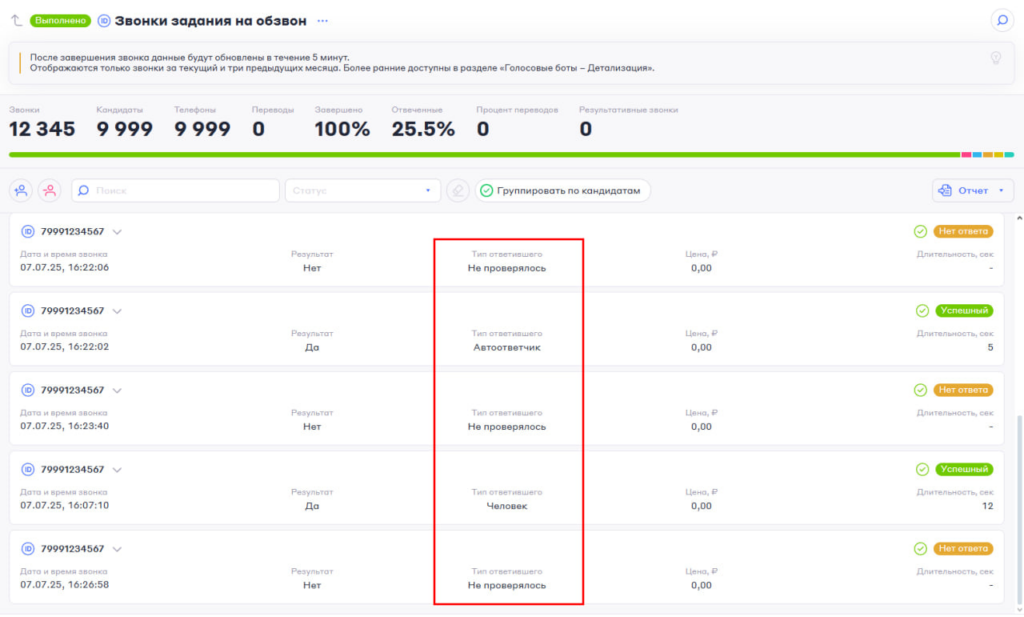Image resolution: width=1024 pixels, height=617 pixels.
Task: Click the Успешный badge on the 16:07:10 call
Action: [964, 469]
